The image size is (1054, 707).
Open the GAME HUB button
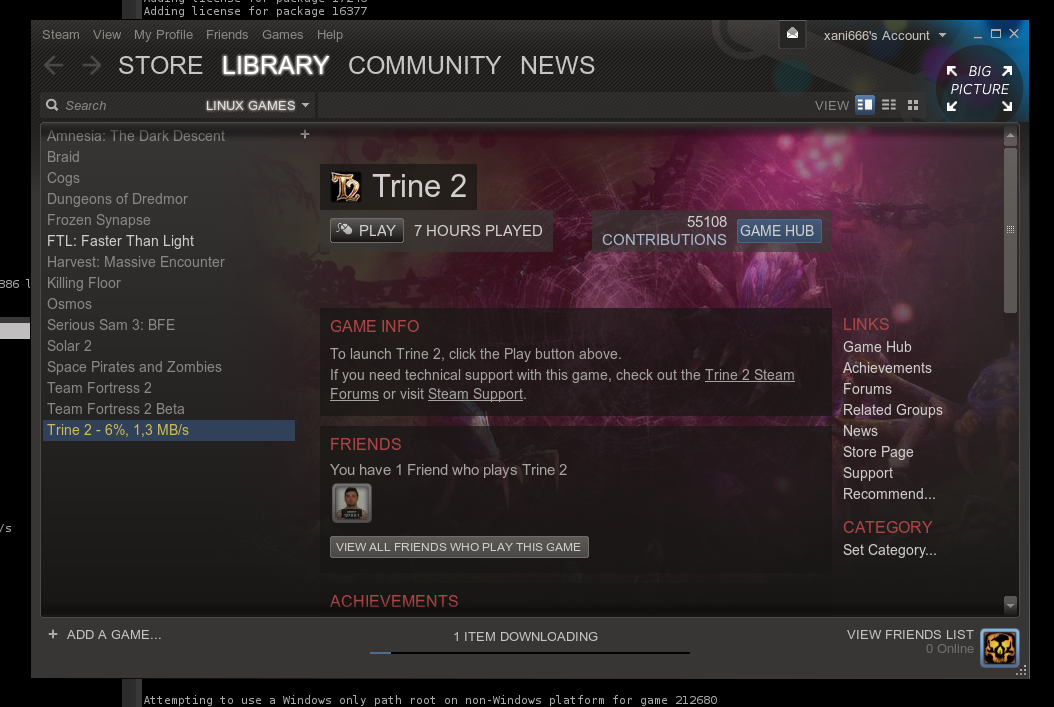(x=777, y=231)
